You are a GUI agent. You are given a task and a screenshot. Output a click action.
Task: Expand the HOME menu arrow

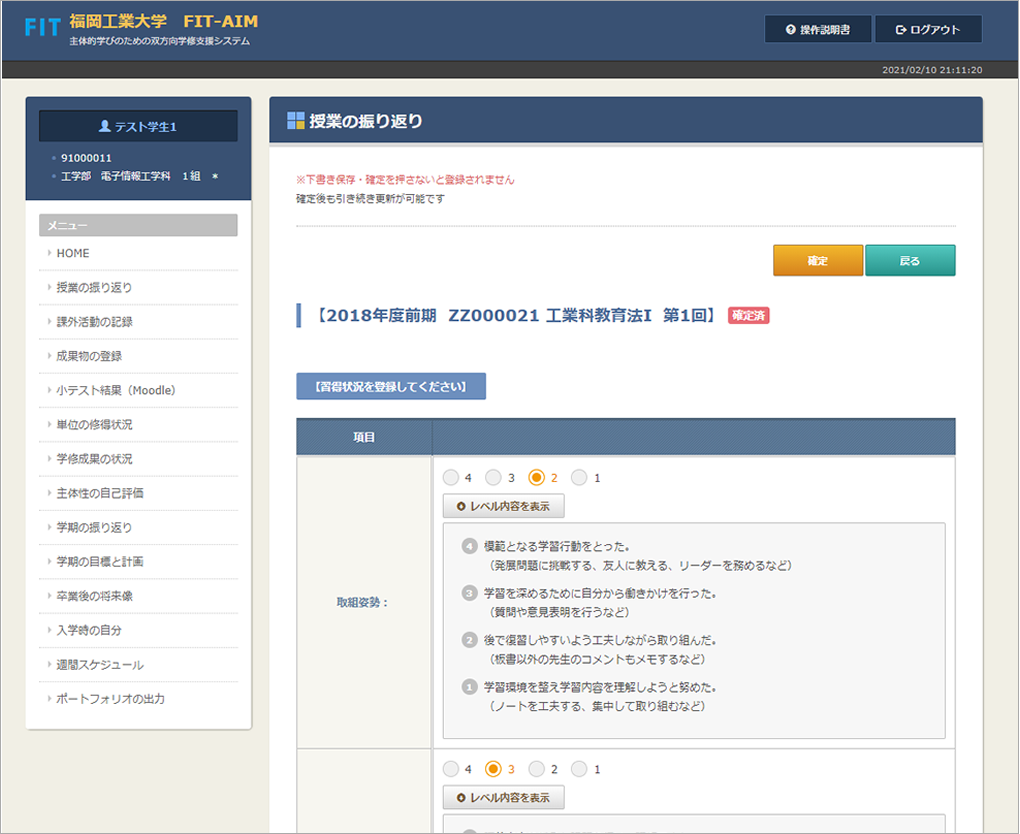49,254
